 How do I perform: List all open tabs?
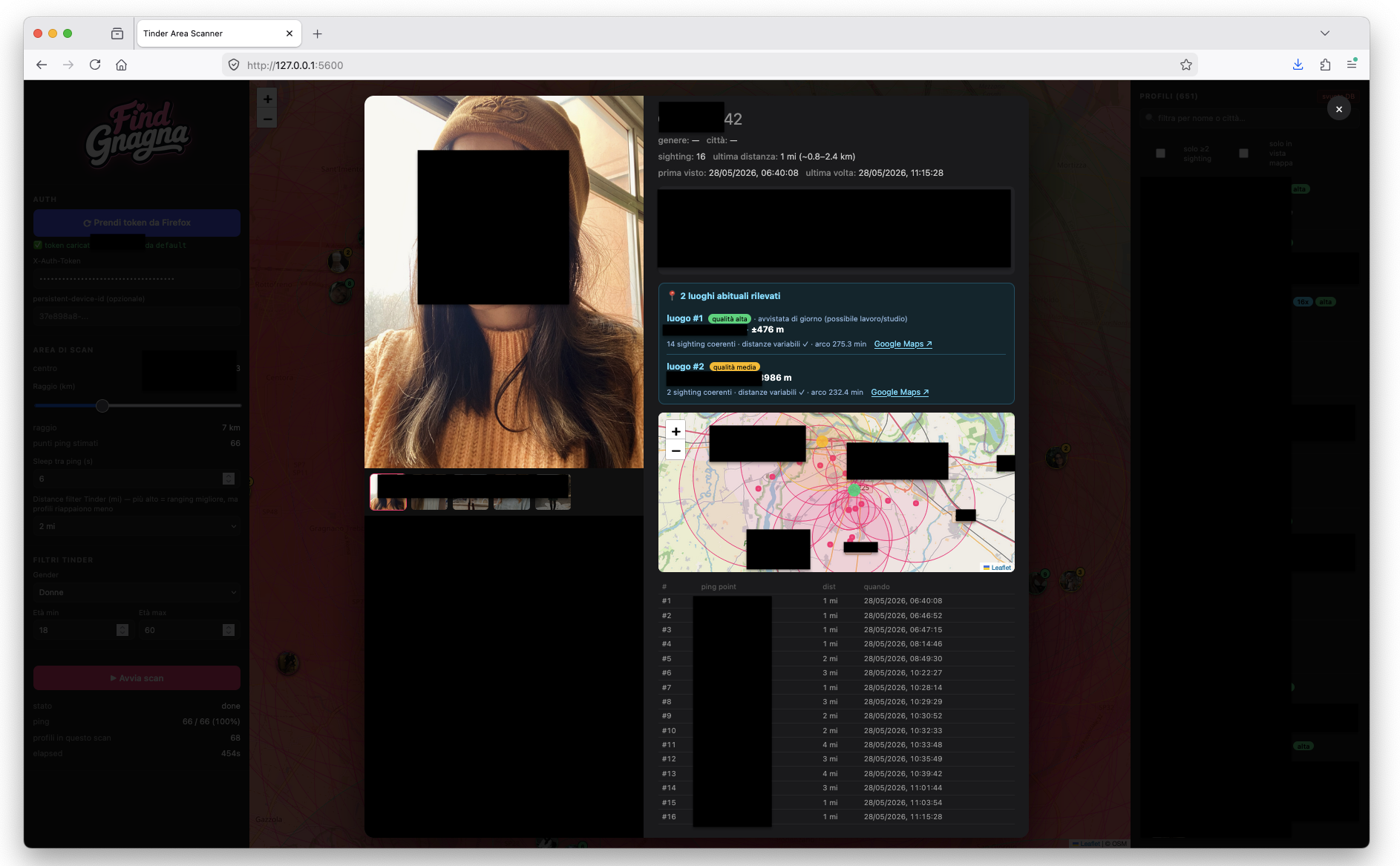[1325, 33]
